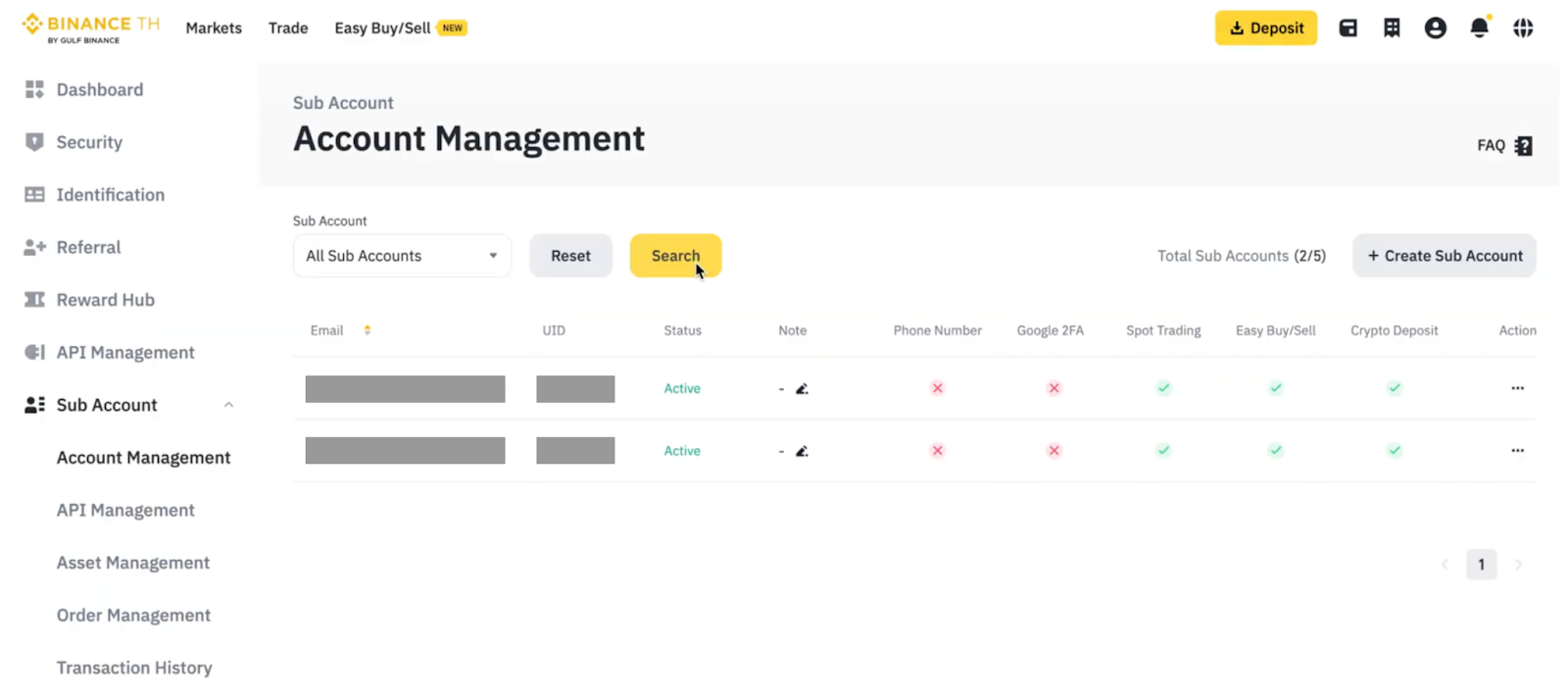Go to Easy Buy/Sell page
The height and width of the screenshot is (700, 1568).
[382, 28]
